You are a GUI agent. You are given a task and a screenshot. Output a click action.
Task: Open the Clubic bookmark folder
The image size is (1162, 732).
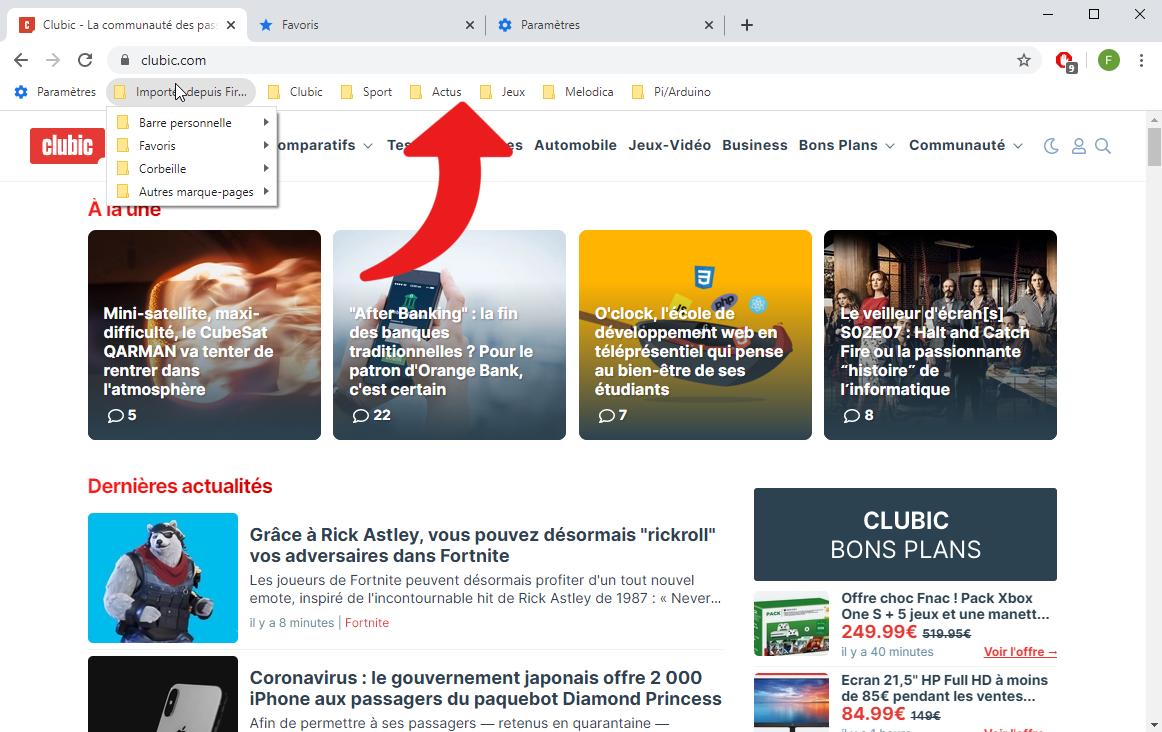tap(296, 92)
